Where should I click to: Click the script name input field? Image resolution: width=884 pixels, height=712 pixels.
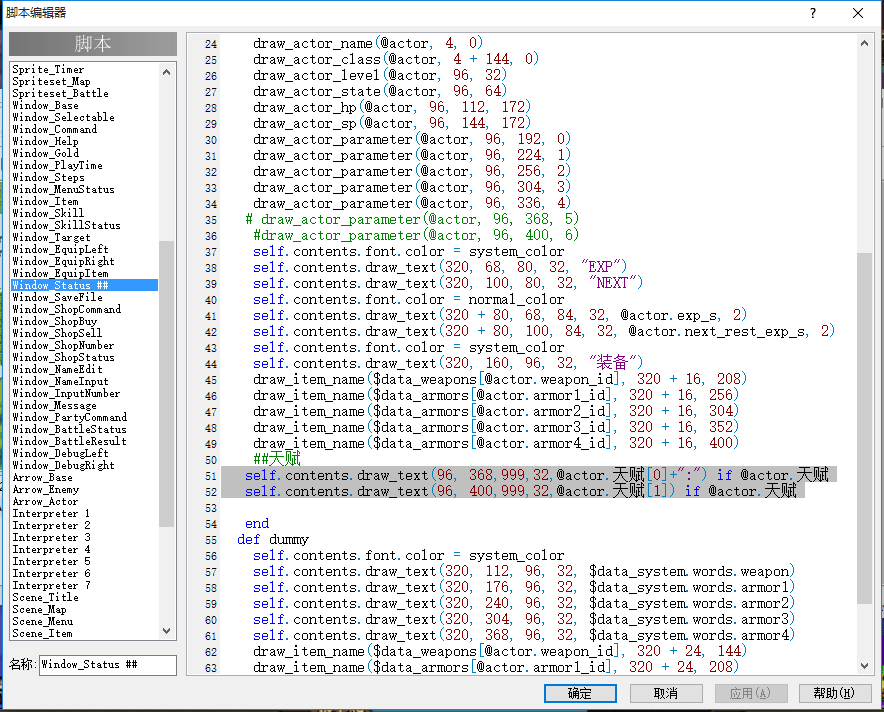tap(108, 665)
